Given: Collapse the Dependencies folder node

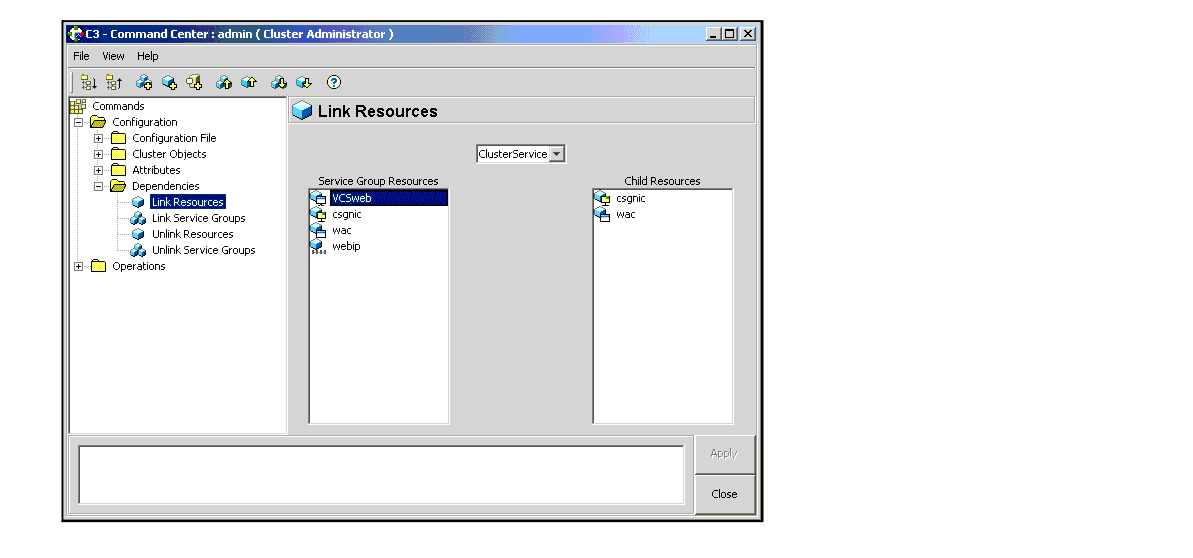Looking at the screenshot, I should click(99, 186).
